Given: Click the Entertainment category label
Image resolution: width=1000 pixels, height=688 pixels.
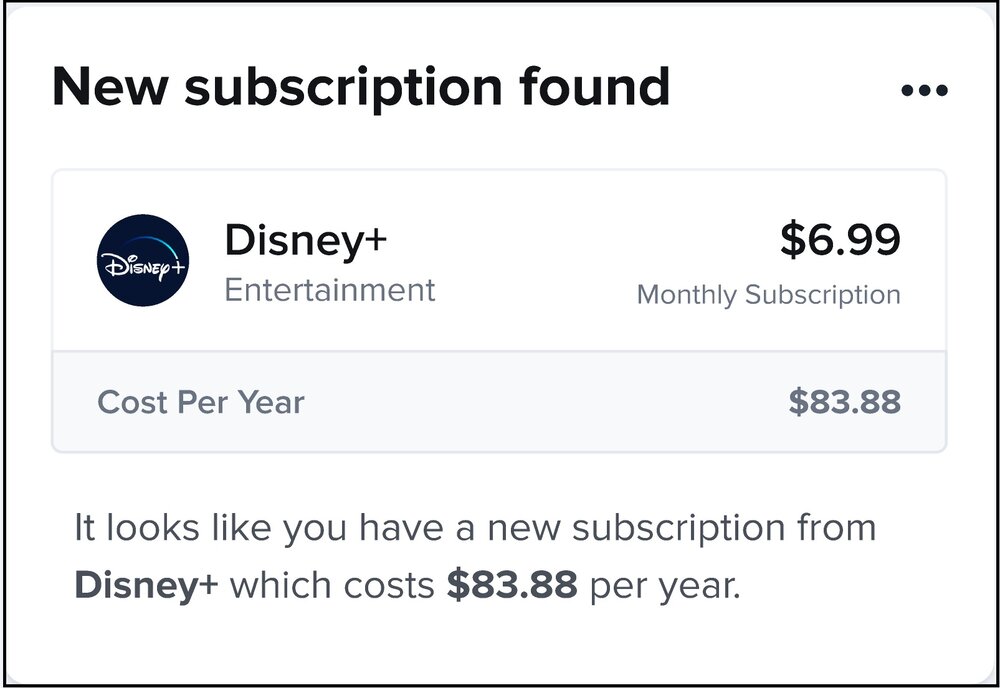Looking at the screenshot, I should tap(330, 290).
